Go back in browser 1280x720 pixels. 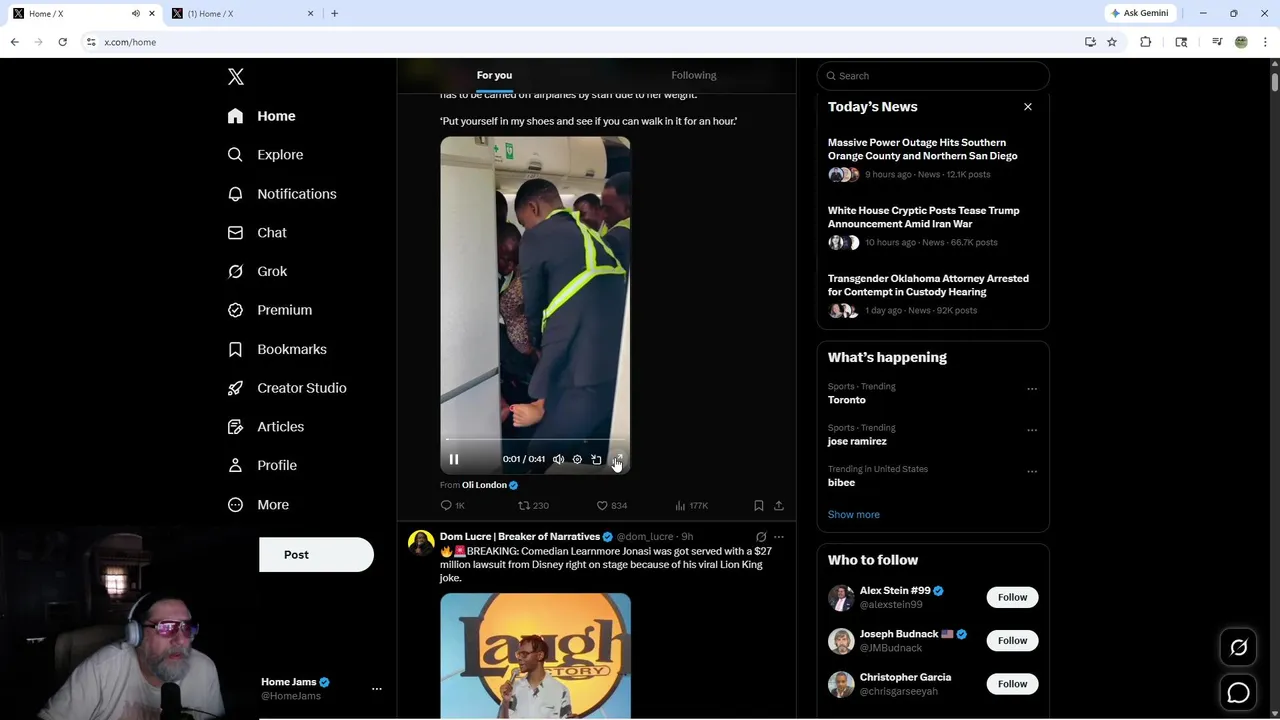14,42
